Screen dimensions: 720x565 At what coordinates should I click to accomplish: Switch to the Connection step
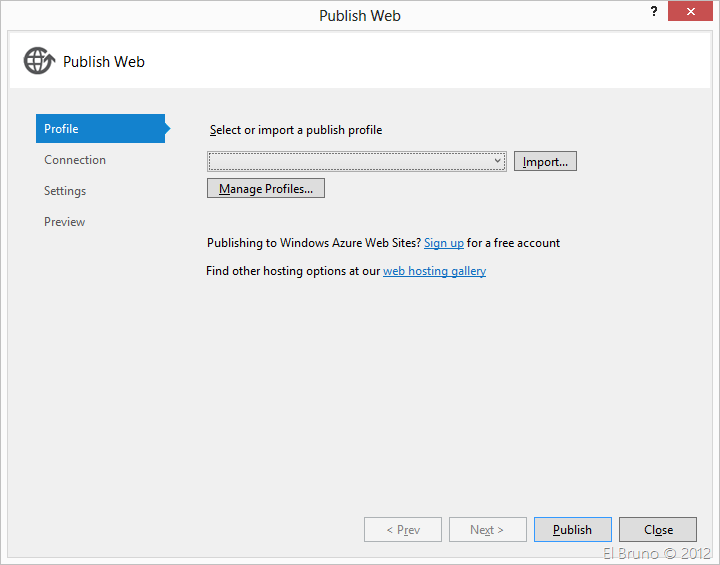click(75, 160)
